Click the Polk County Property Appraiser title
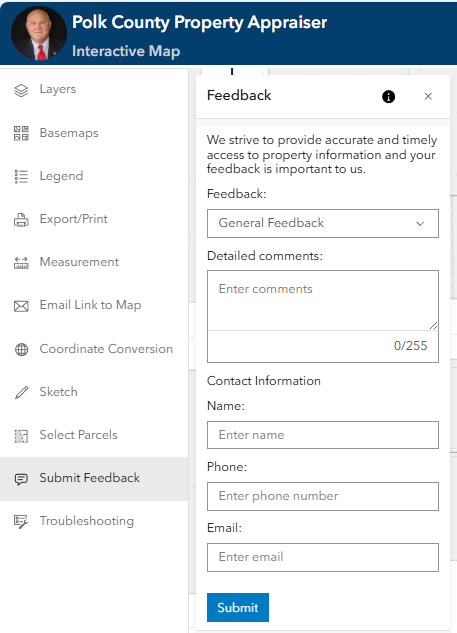The width and height of the screenshot is (457, 633). [x=199, y=22]
